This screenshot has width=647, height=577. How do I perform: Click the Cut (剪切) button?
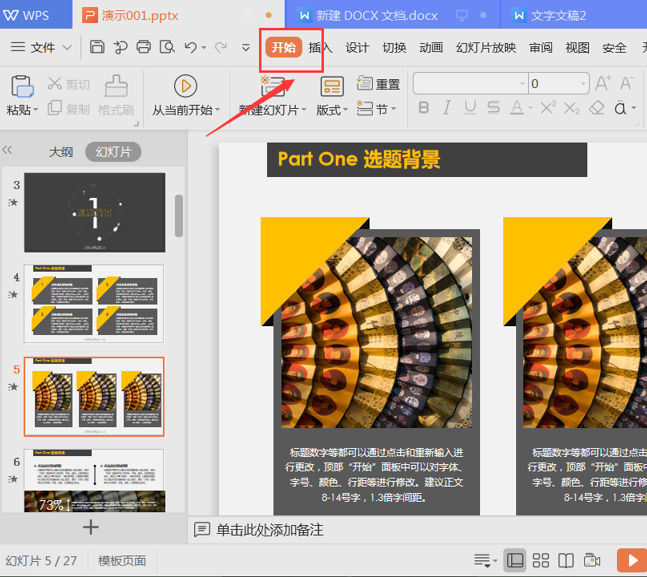pyautogui.click(x=68, y=84)
